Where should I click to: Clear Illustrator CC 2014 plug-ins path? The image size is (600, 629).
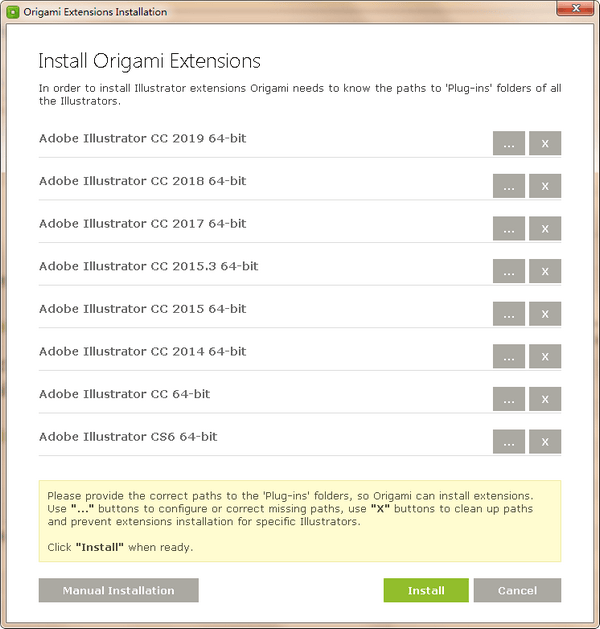coord(545,357)
